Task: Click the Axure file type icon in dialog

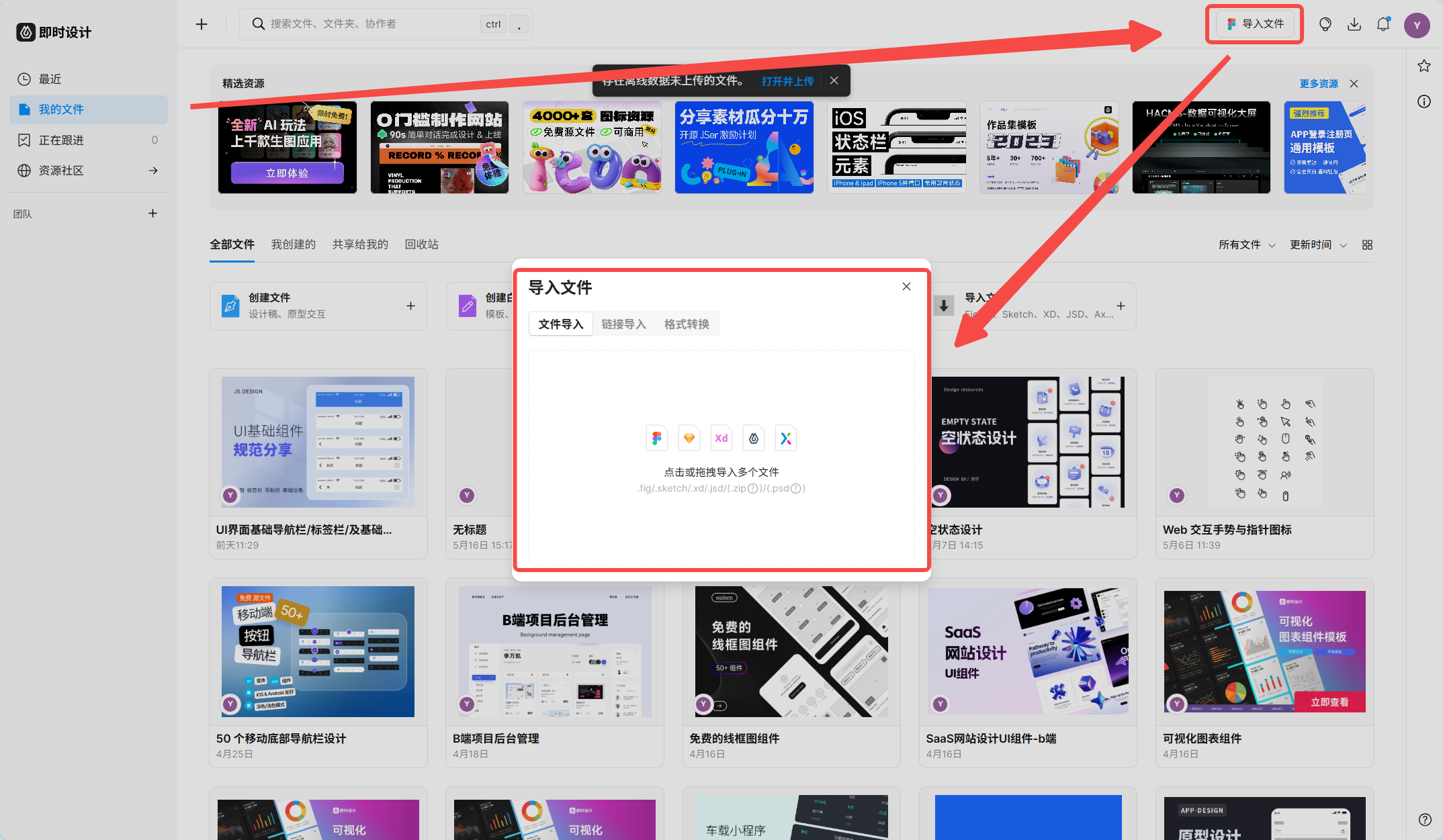Action: click(786, 438)
